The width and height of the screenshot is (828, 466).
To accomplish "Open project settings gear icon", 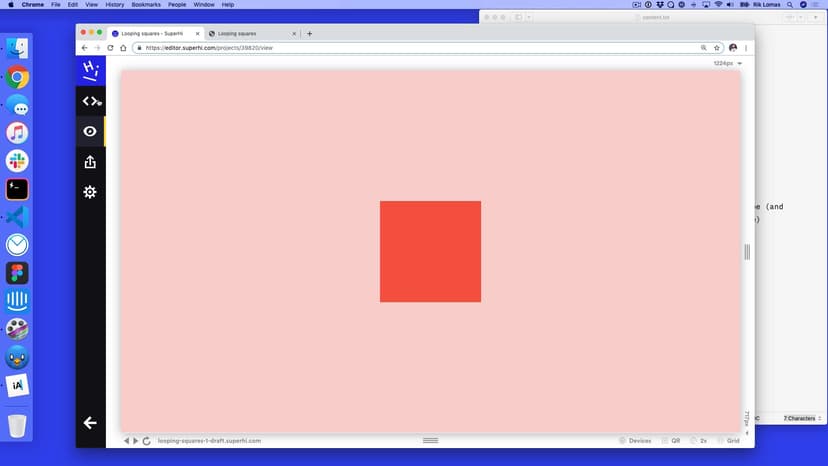I will [x=90, y=192].
